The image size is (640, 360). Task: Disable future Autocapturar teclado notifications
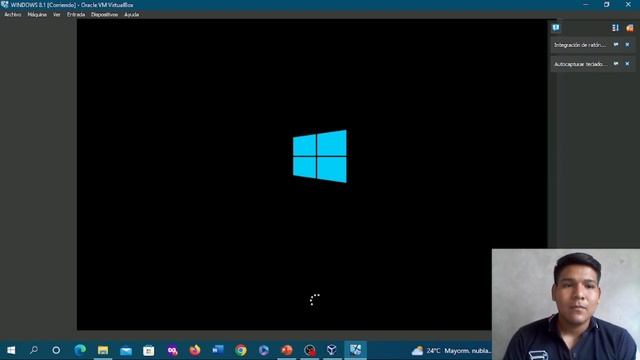click(616, 64)
